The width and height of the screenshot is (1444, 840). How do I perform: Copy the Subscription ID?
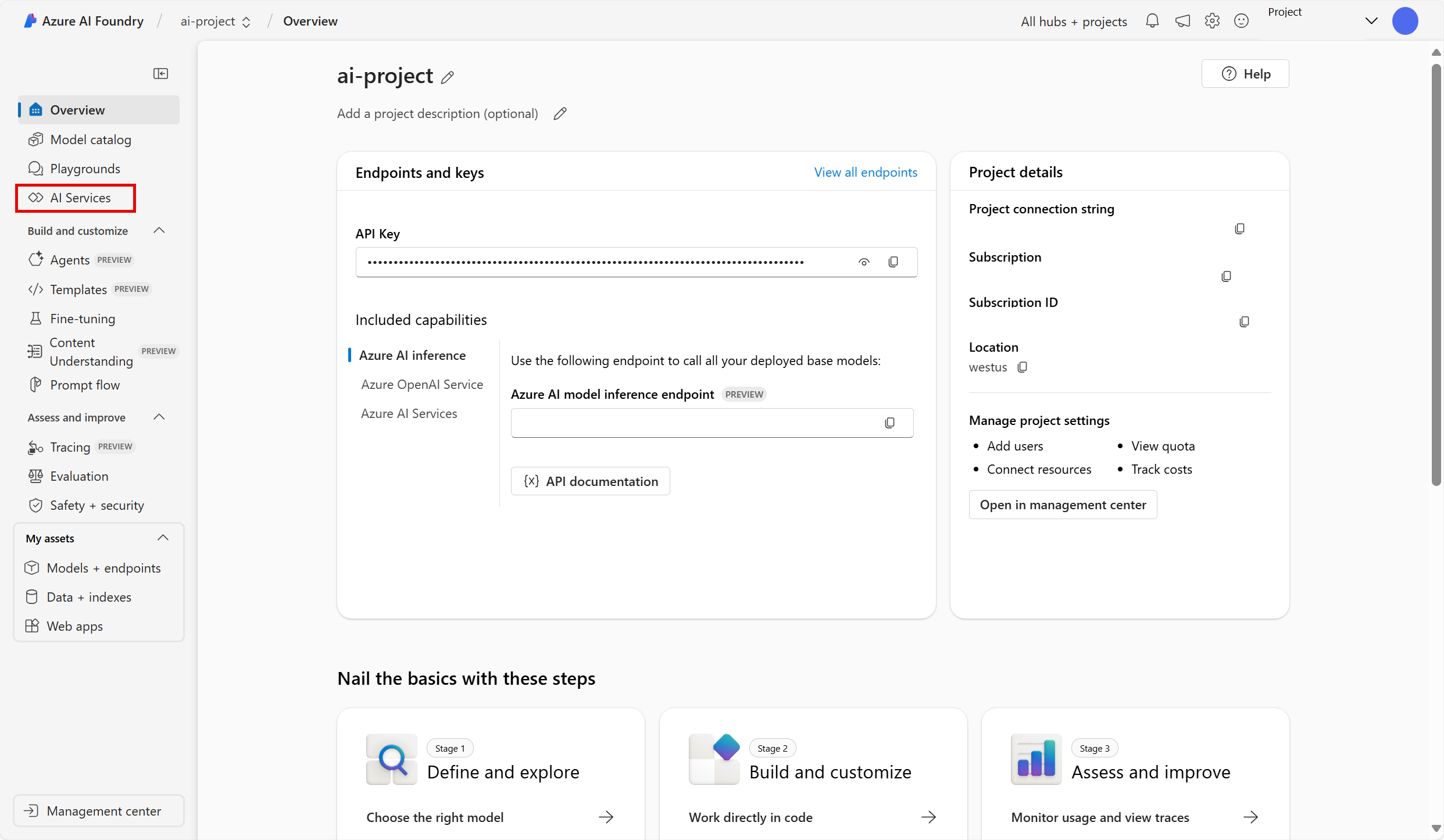point(1244,322)
